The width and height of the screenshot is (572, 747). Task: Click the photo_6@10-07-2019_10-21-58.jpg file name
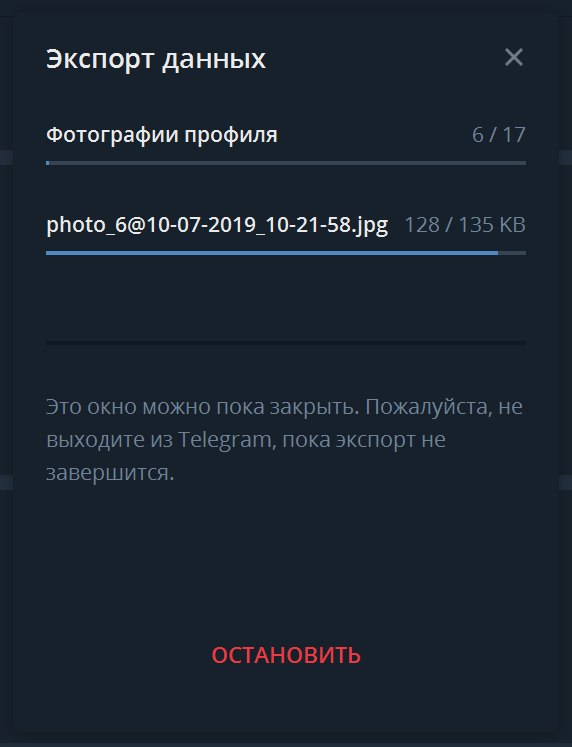tap(217, 225)
